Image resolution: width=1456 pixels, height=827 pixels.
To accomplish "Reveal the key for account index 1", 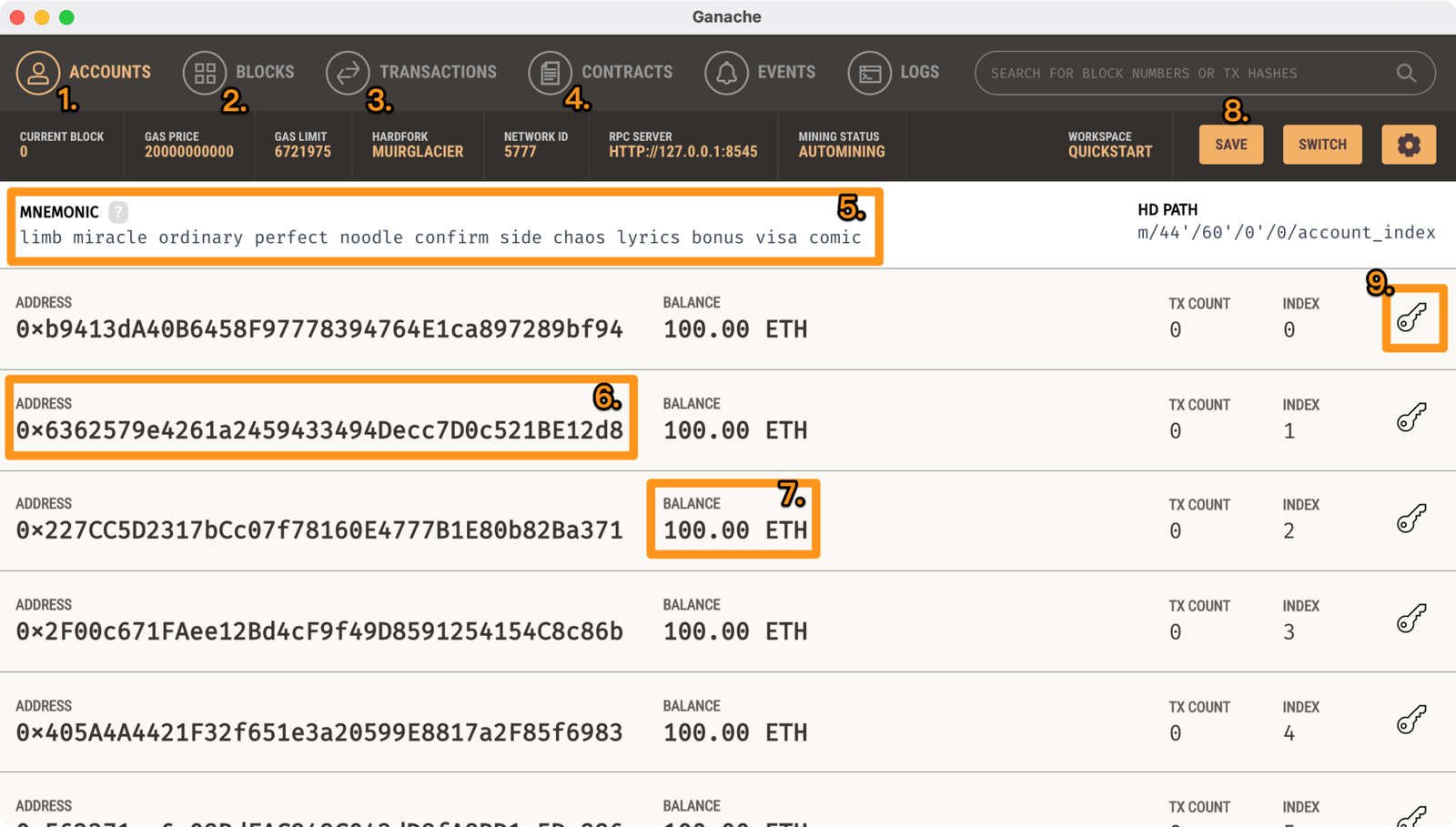I will click(1411, 419).
